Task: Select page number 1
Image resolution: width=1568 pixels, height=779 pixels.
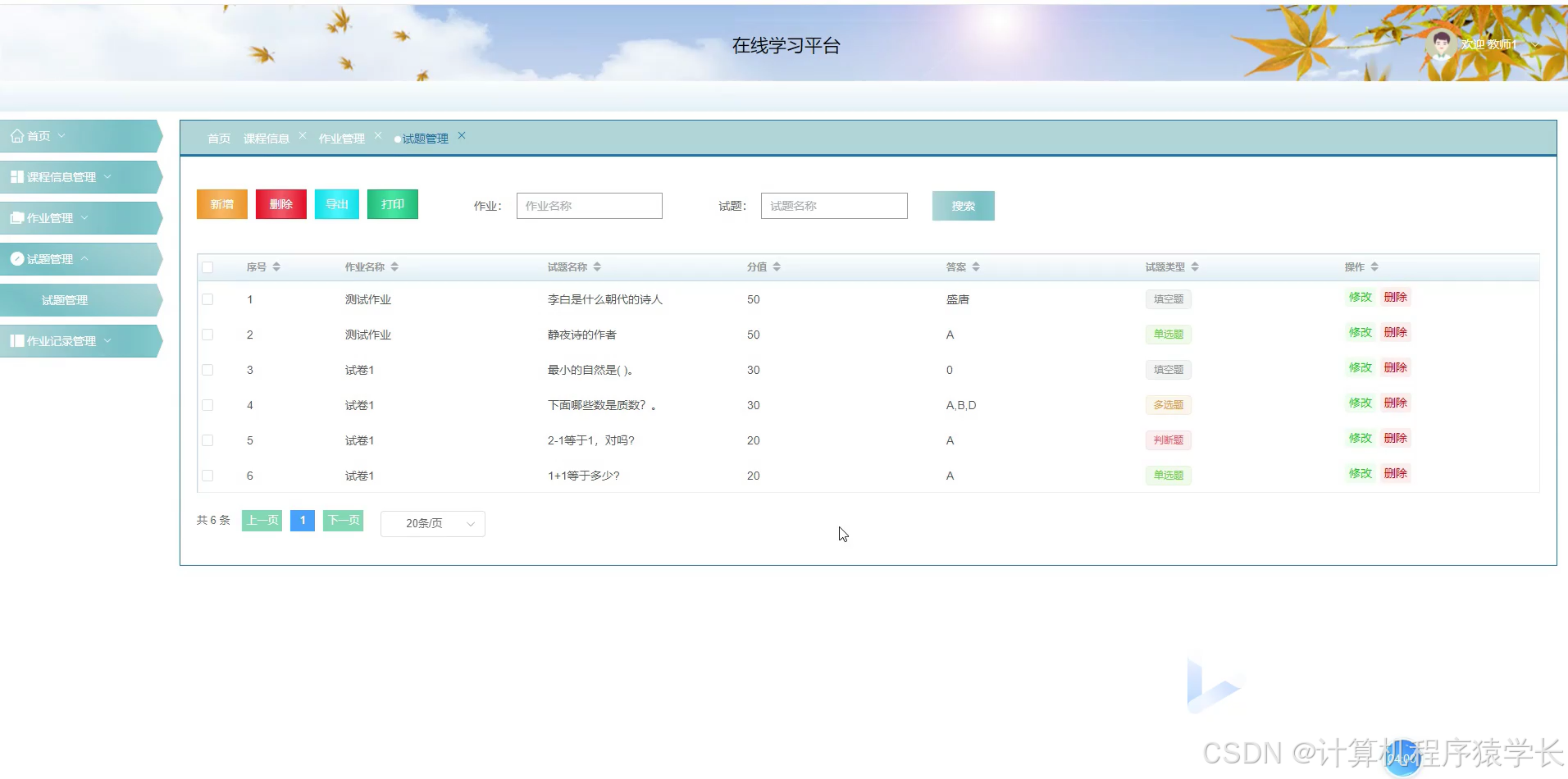Action: click(303, 521)
